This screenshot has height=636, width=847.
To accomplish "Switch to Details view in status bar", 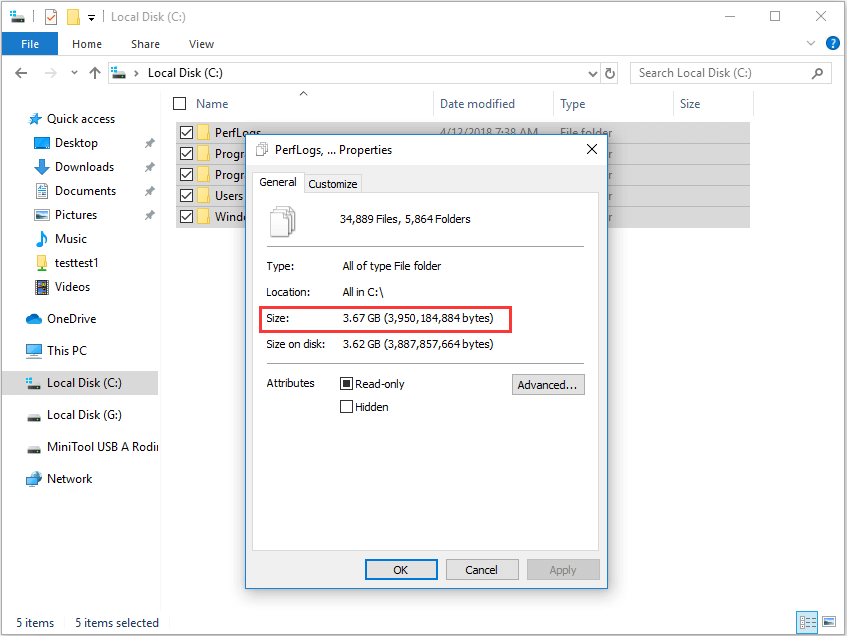I will (x=808, y=622).
